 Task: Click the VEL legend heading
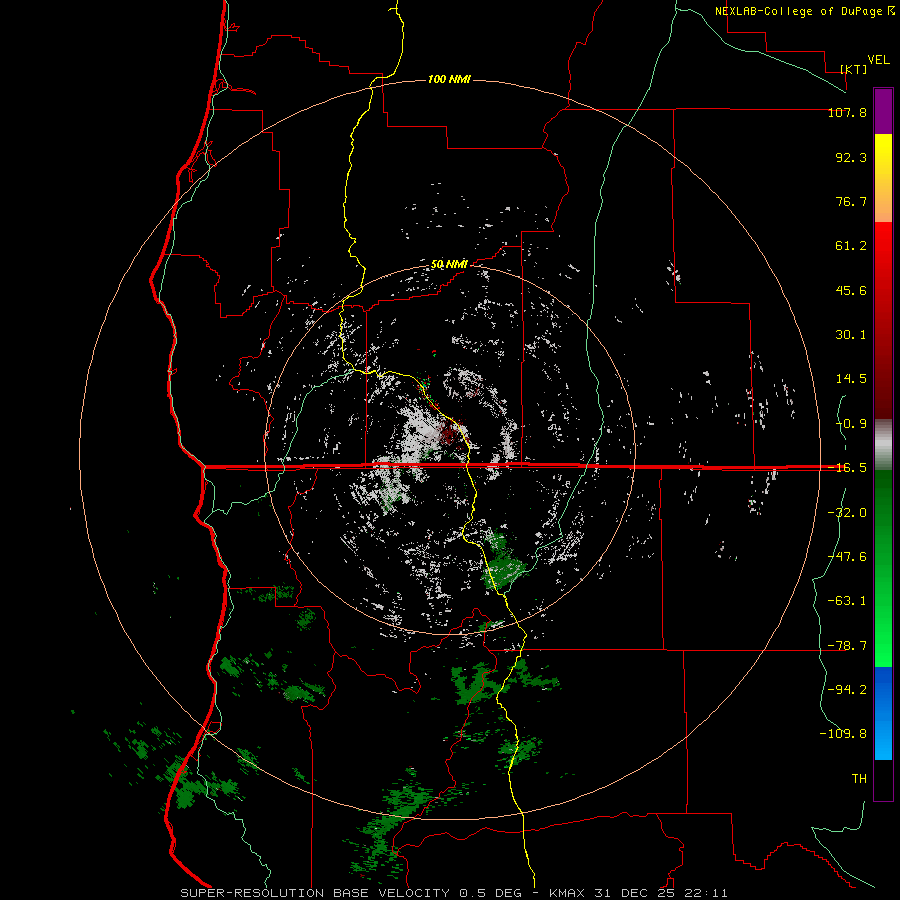(x=878, y=60)
